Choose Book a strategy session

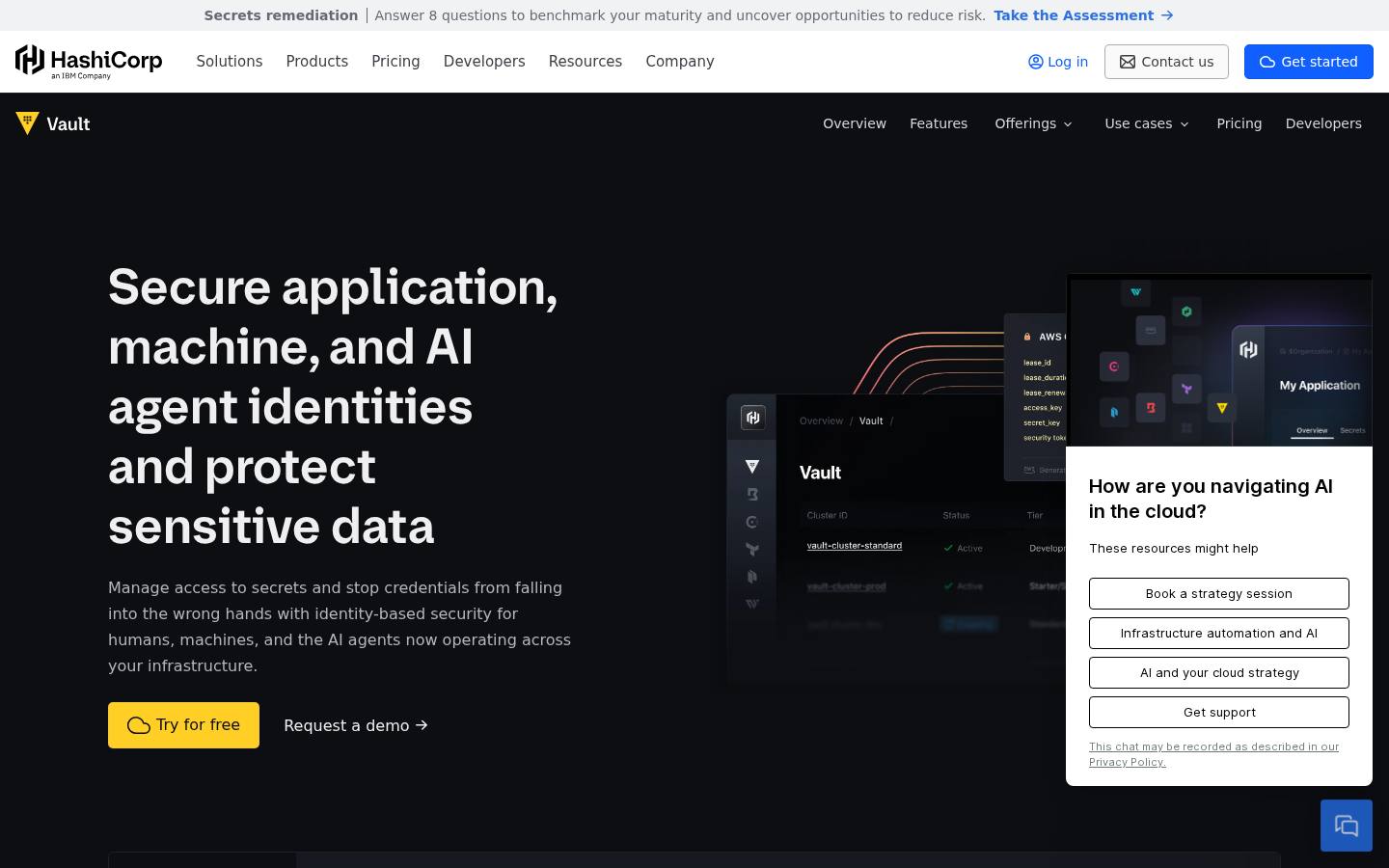[x=1219, y=593]
